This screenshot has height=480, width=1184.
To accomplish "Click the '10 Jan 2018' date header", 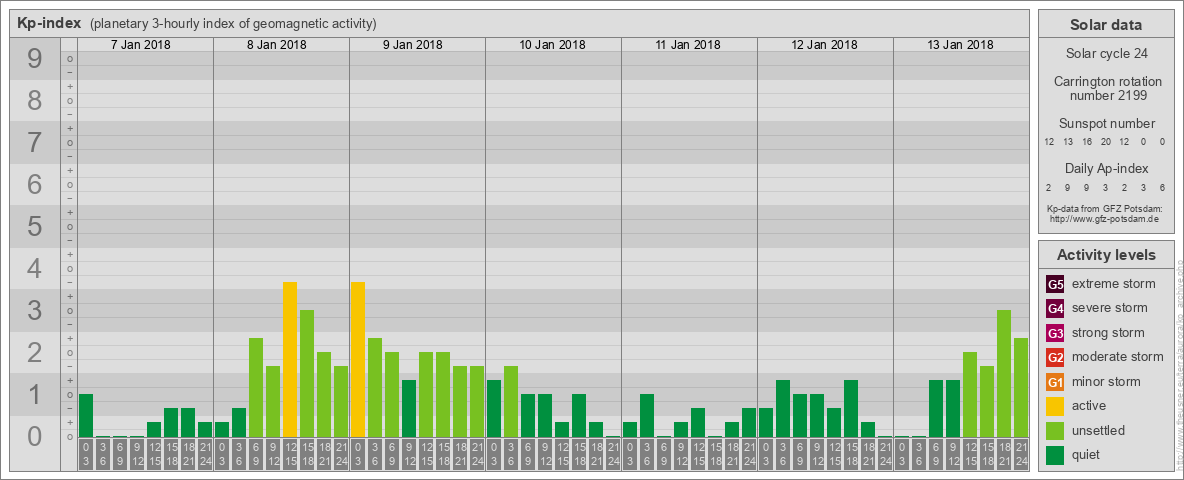I will [552, 45].
